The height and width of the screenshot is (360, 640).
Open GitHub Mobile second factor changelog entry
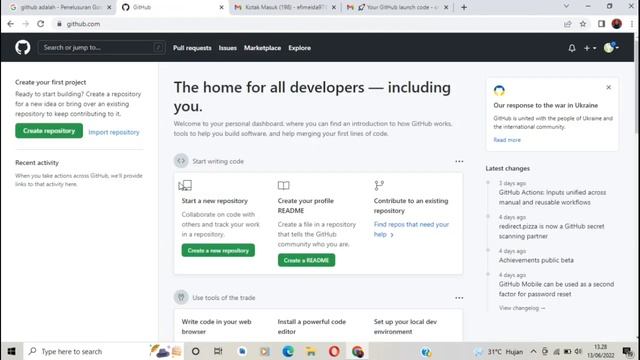[556, 289]
